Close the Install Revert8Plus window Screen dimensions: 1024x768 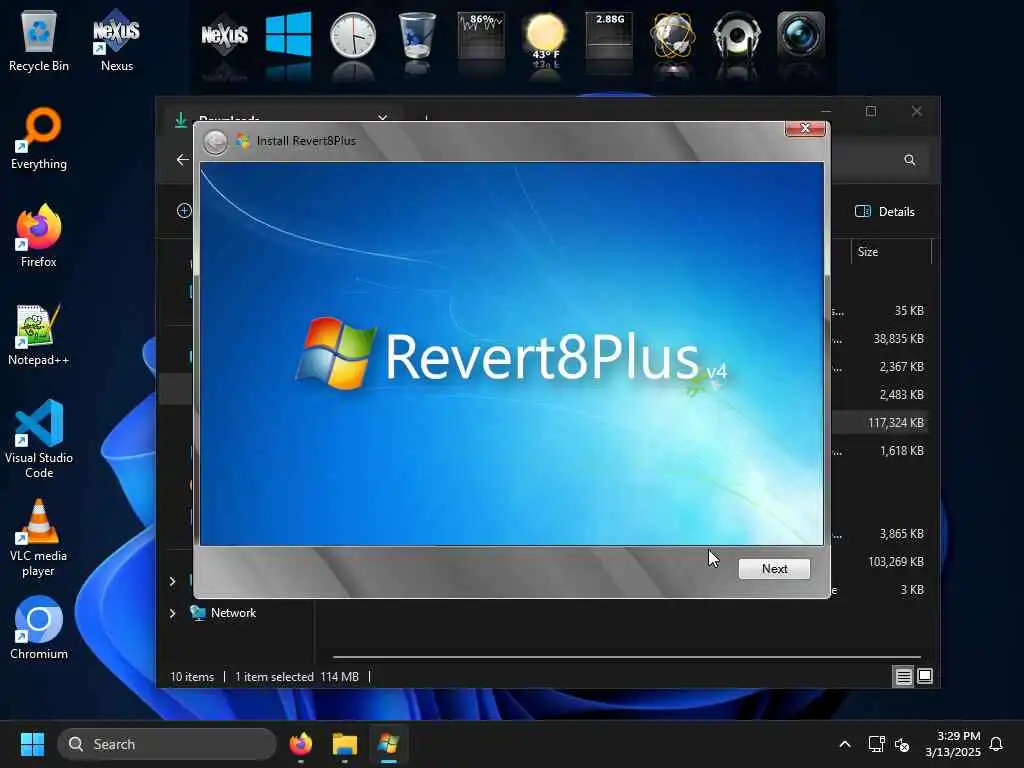point(805,128)
